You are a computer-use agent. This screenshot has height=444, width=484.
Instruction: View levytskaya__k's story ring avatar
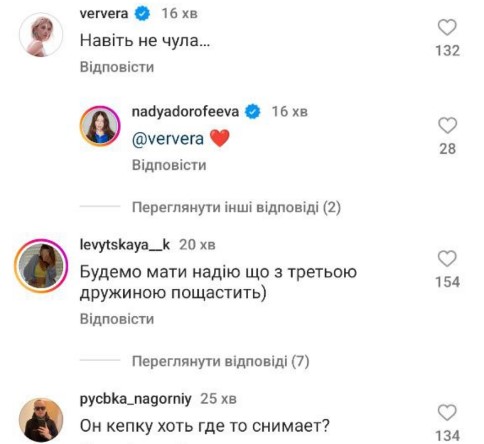click(x=41, y=266)
